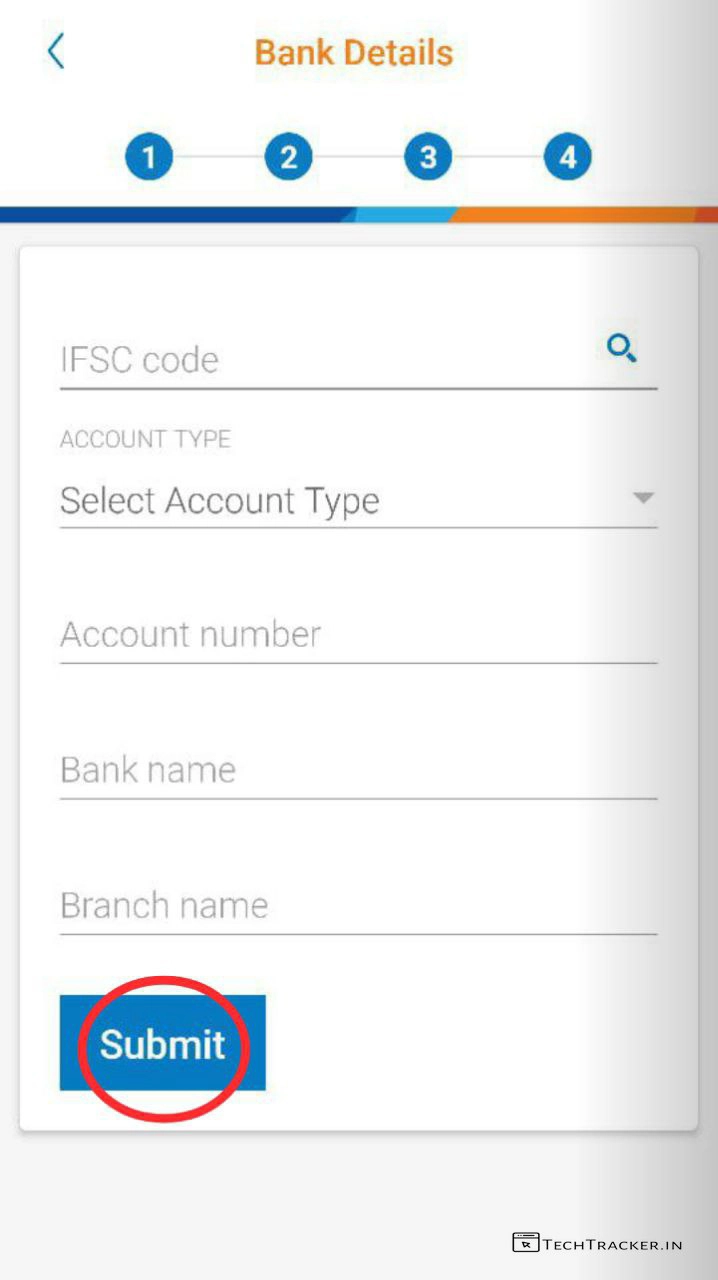Jump to step 1 circle

tap(149, 157)
